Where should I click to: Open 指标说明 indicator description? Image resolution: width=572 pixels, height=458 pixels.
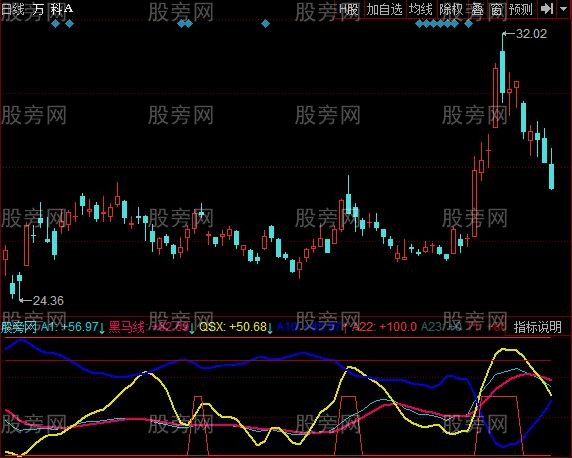[538, 327]
